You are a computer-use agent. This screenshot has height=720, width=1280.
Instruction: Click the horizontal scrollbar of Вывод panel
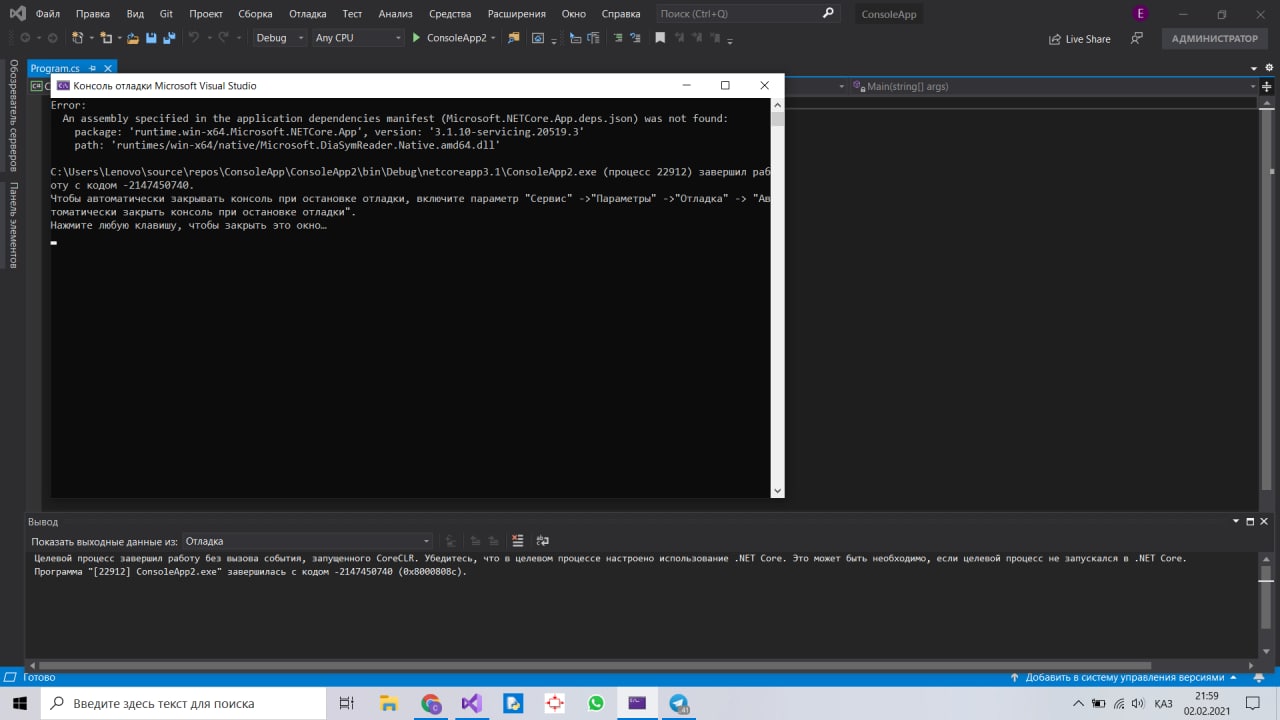595,665
